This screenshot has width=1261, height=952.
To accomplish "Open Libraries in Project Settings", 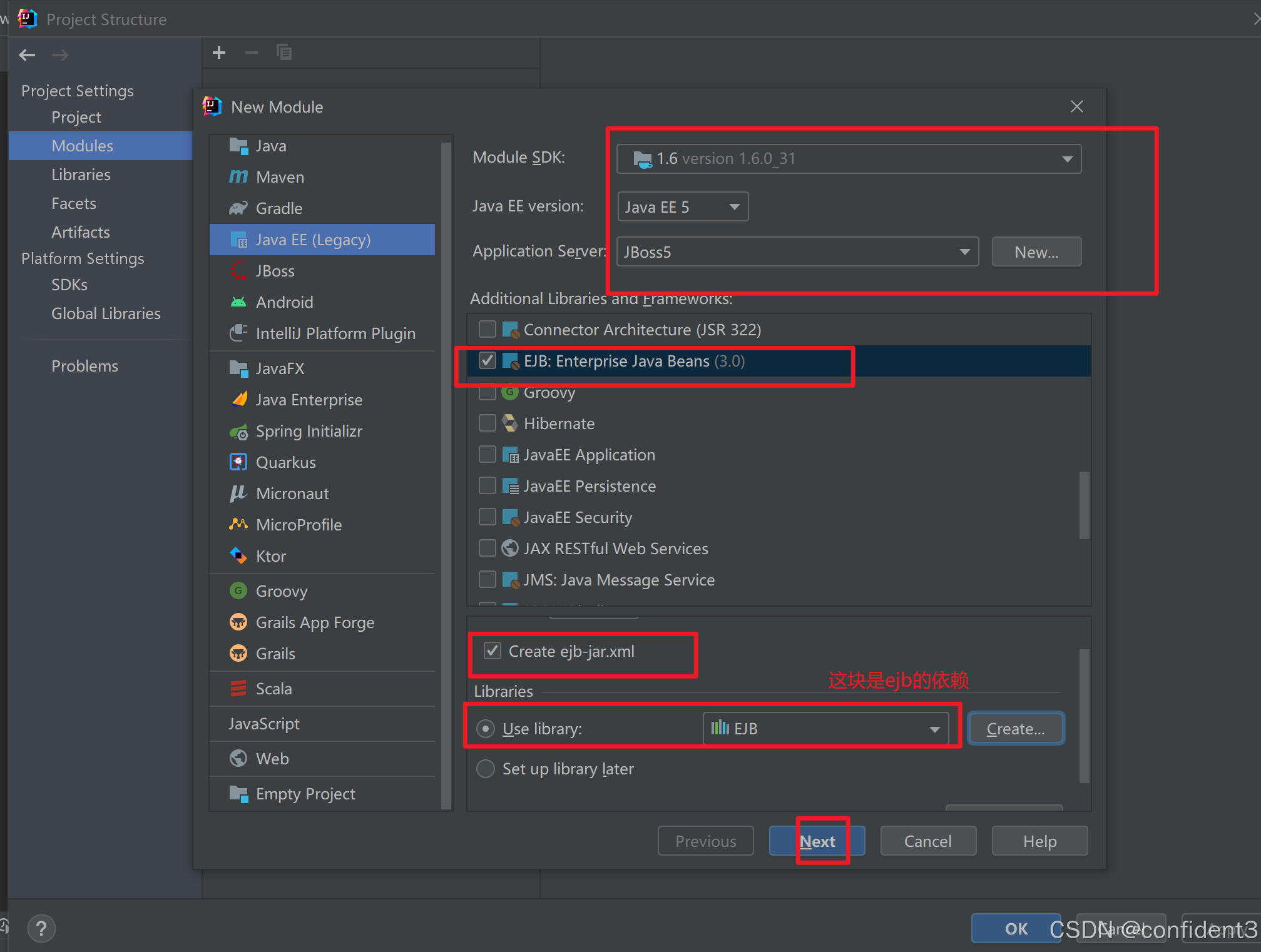I will point(81,175).
